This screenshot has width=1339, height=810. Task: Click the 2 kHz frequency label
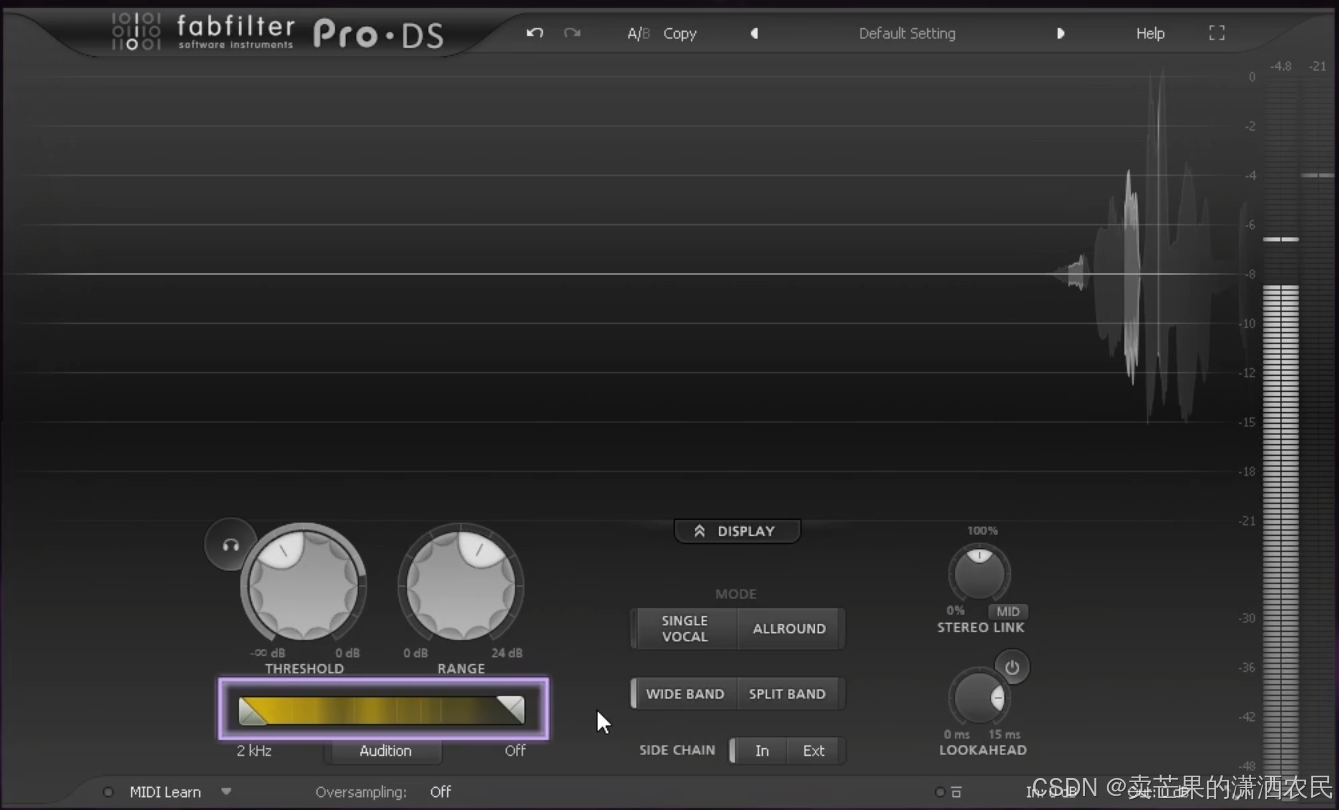tap(254, 751)
